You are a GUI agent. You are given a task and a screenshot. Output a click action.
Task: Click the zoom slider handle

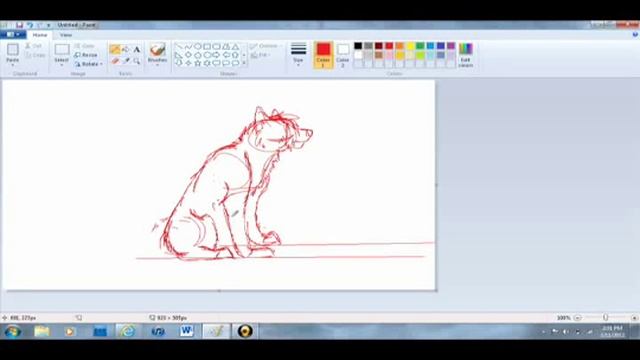click(x=605, y=318)
